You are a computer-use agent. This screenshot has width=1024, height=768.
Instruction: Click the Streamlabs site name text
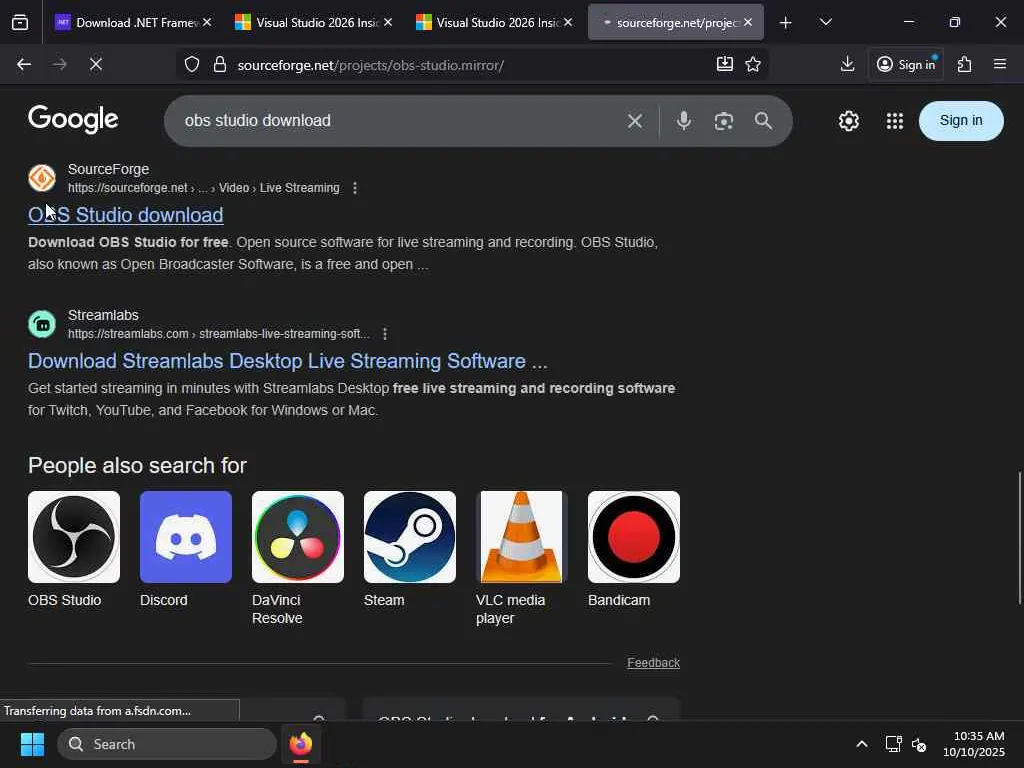(x=103, y=315)
